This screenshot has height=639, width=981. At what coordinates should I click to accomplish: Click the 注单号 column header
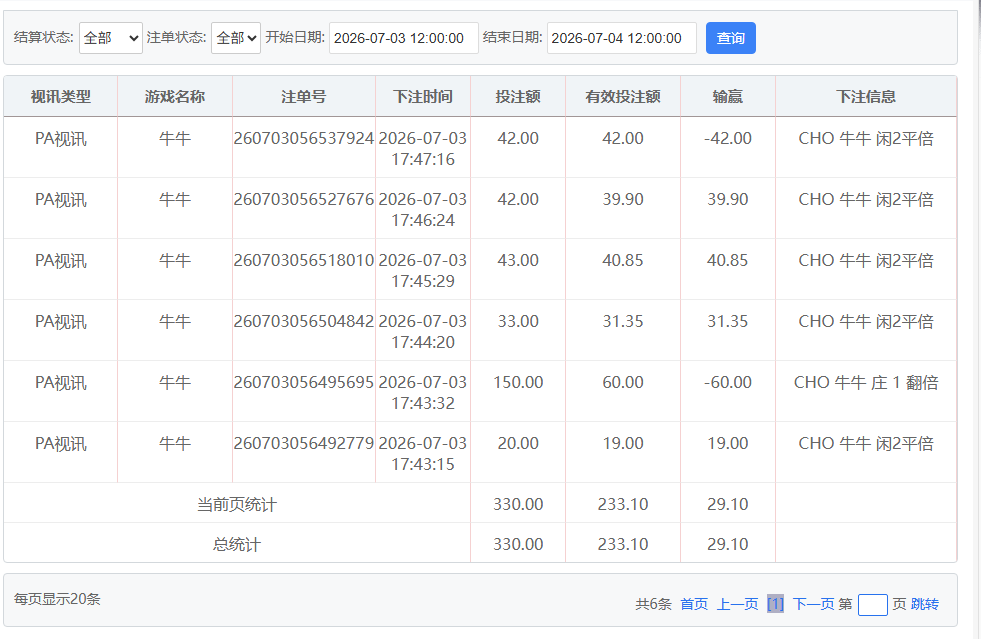click(303, 96)
